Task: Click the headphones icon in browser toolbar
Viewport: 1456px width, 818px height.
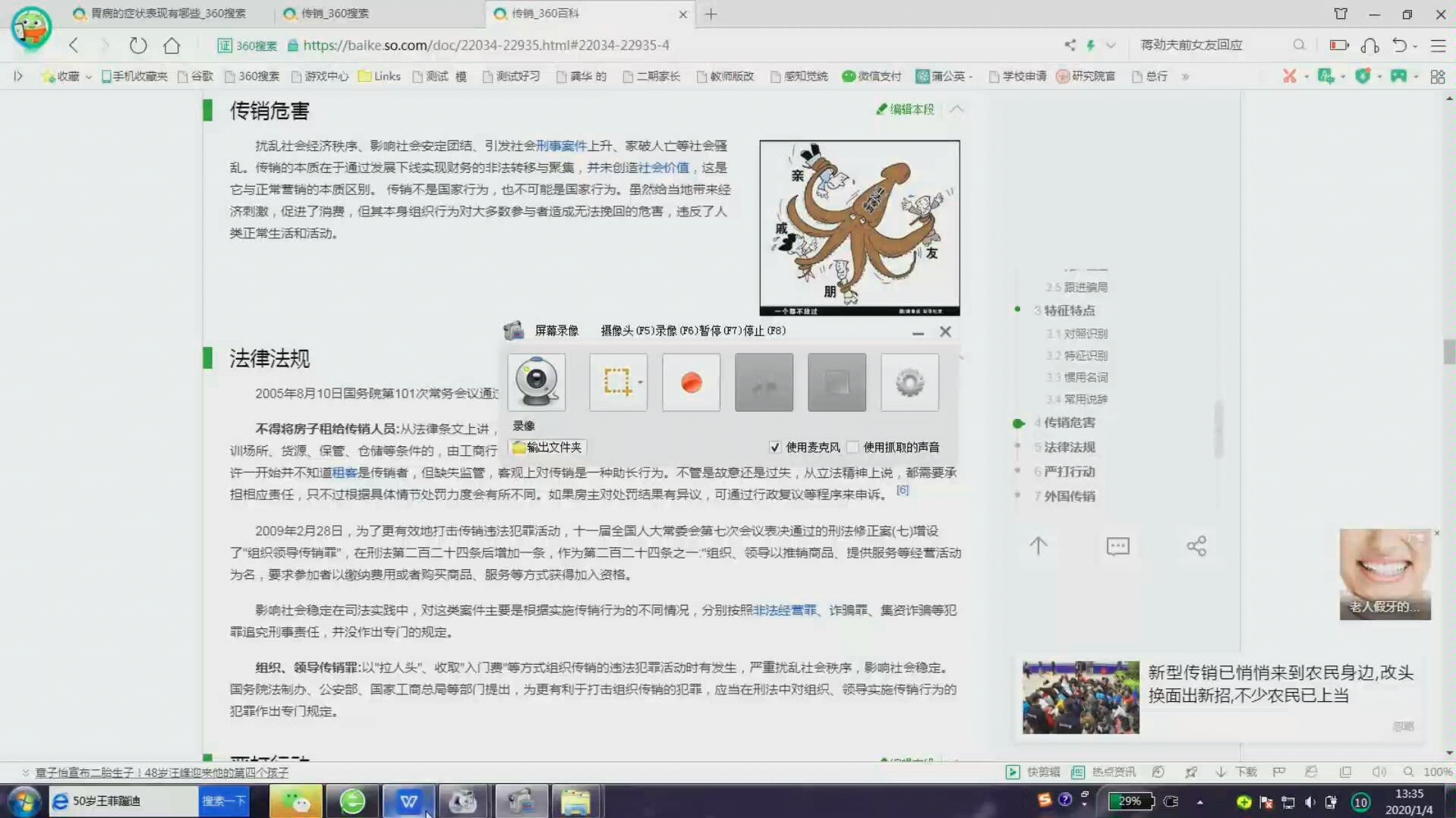Action: (1370, 46)
